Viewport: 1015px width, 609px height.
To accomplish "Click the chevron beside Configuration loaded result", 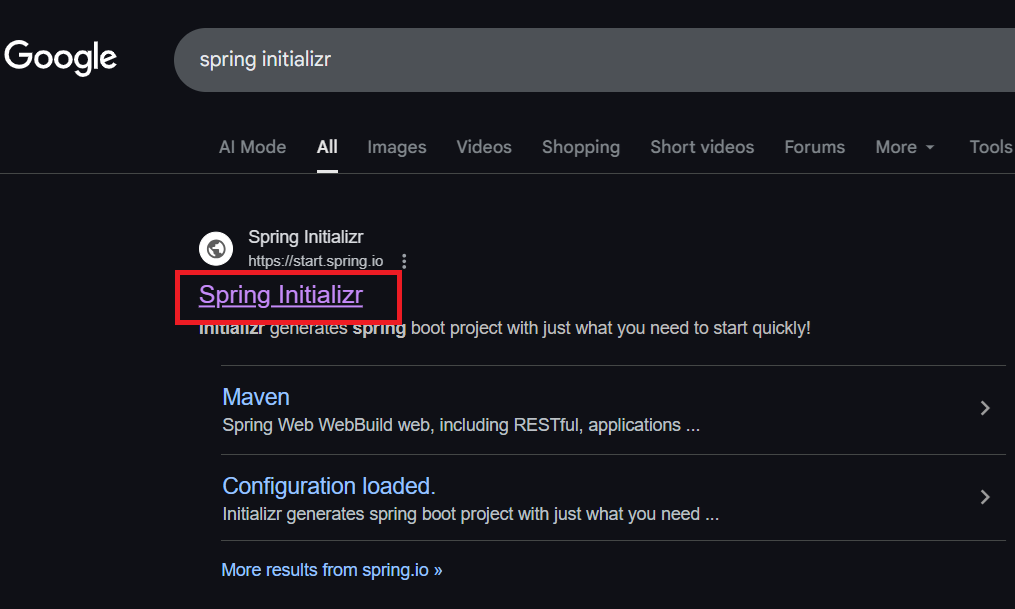I will (x=985, y=497).
